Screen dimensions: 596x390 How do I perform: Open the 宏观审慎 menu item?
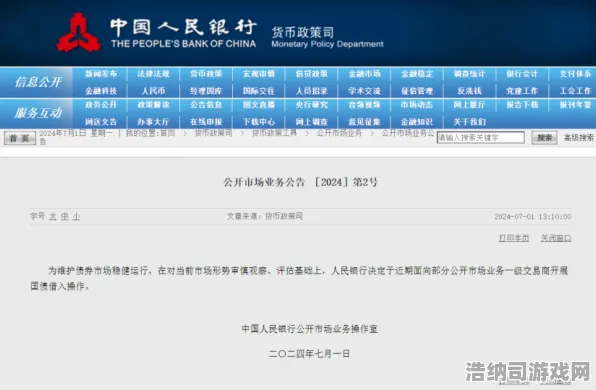[x=259, y=74]
